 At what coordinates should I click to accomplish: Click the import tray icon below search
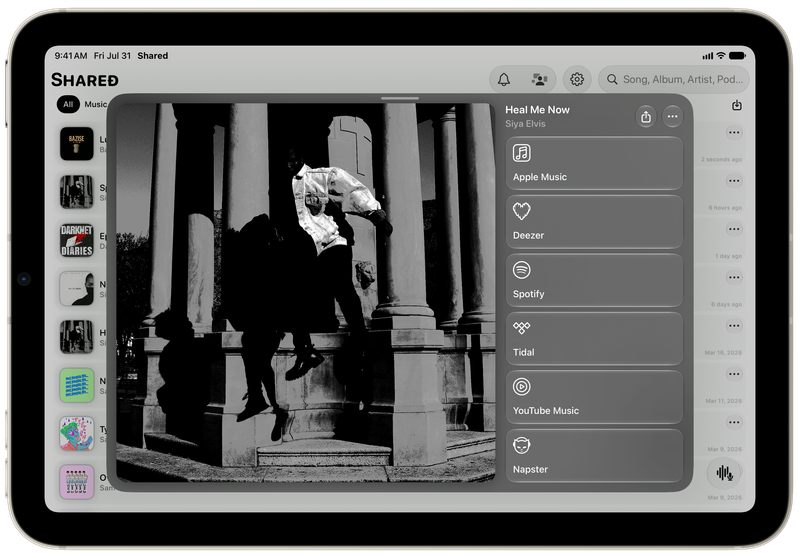click(737, 105)
